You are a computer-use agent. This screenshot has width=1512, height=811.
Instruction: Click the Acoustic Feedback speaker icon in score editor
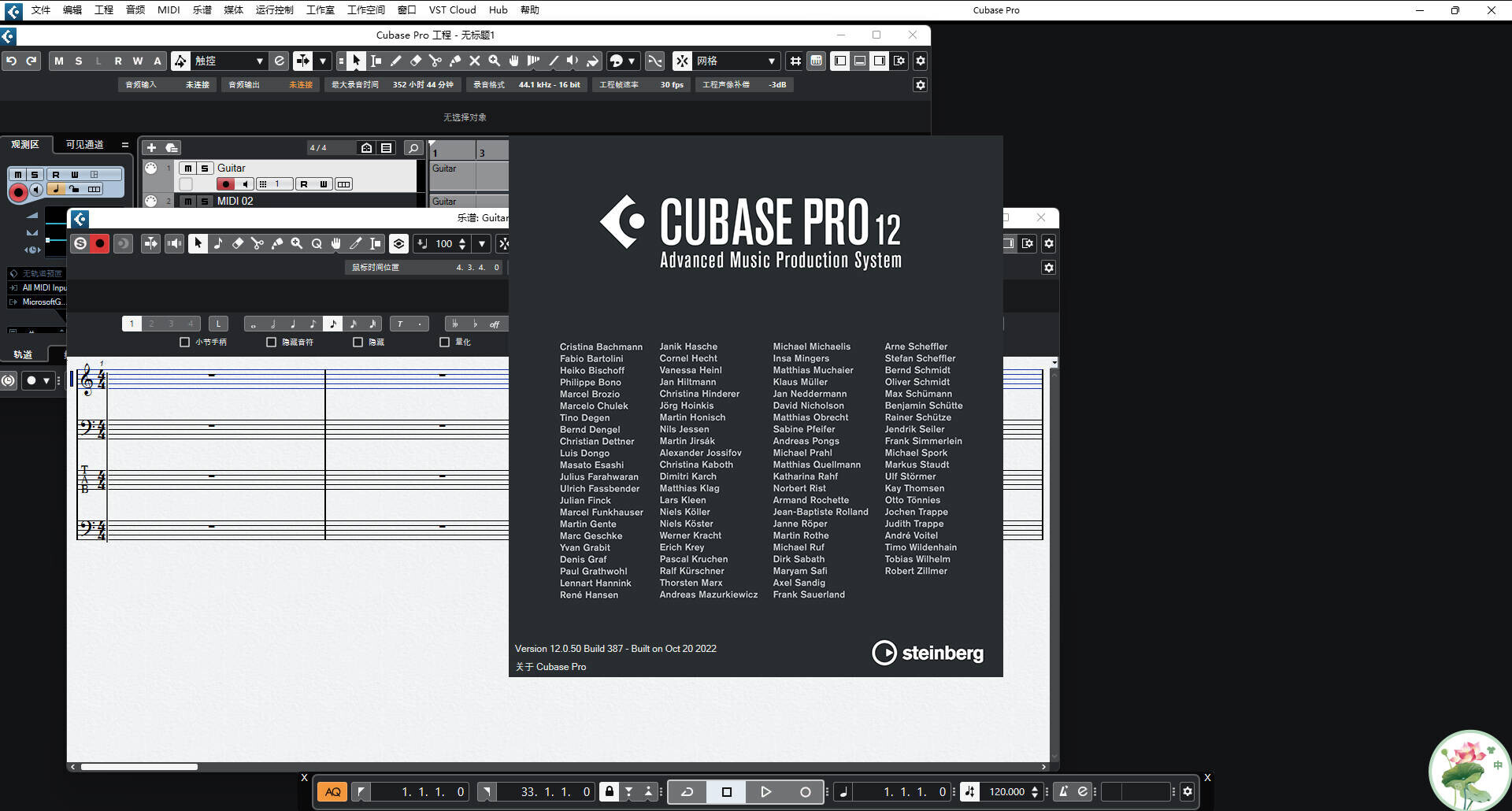pos(175,244)
